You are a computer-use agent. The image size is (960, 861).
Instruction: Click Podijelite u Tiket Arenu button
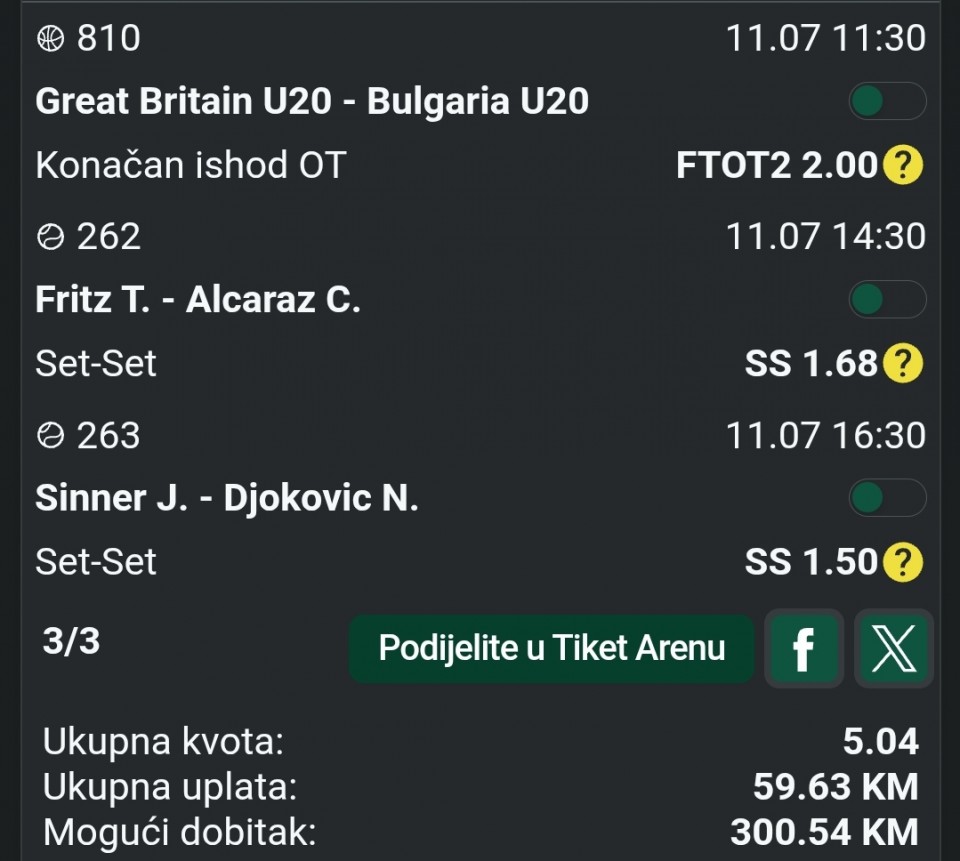tap(552, 649)
